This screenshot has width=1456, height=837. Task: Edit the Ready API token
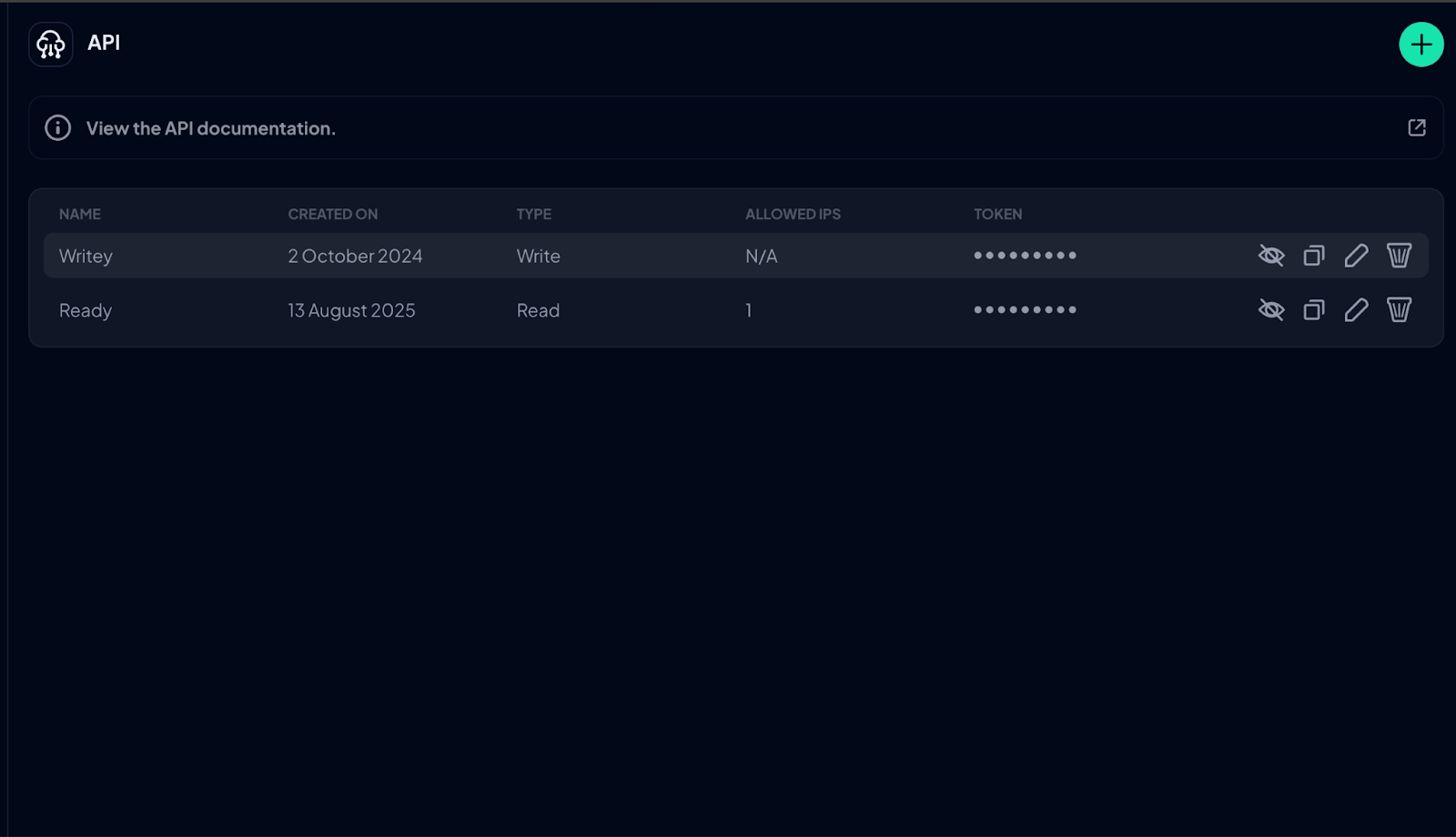pyautogui.click(x=1356, y=310)
